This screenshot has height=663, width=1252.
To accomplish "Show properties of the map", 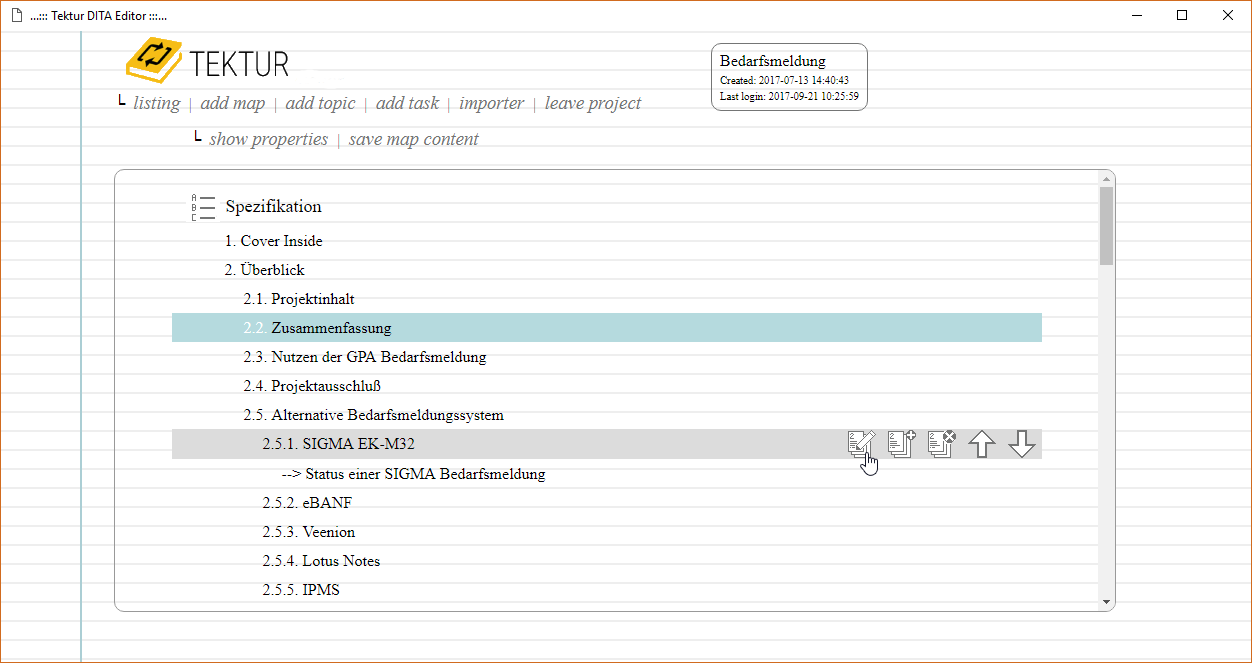I will [x=268, y=139].
